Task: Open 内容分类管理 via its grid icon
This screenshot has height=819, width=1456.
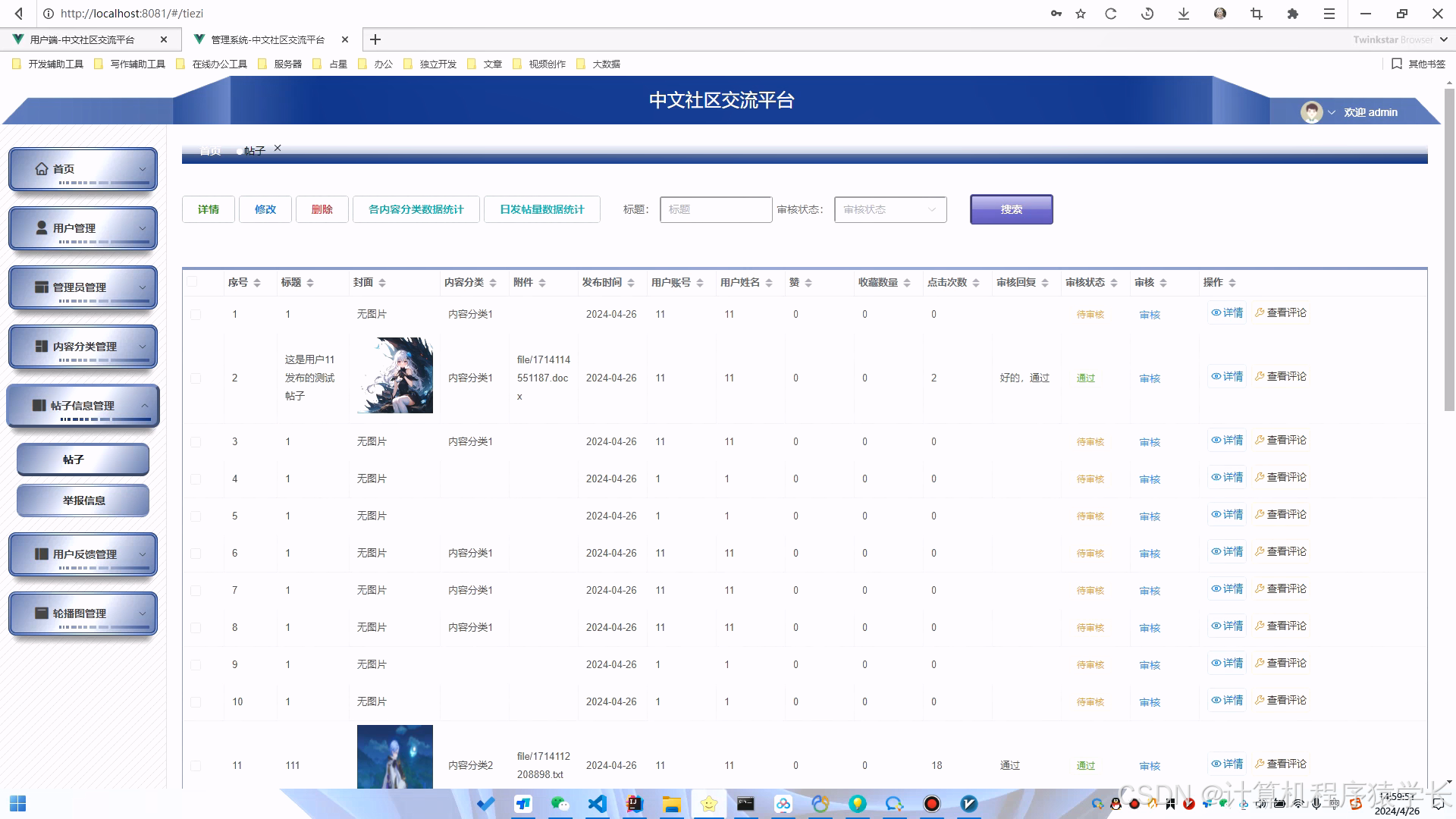Action: coord(40,345)
